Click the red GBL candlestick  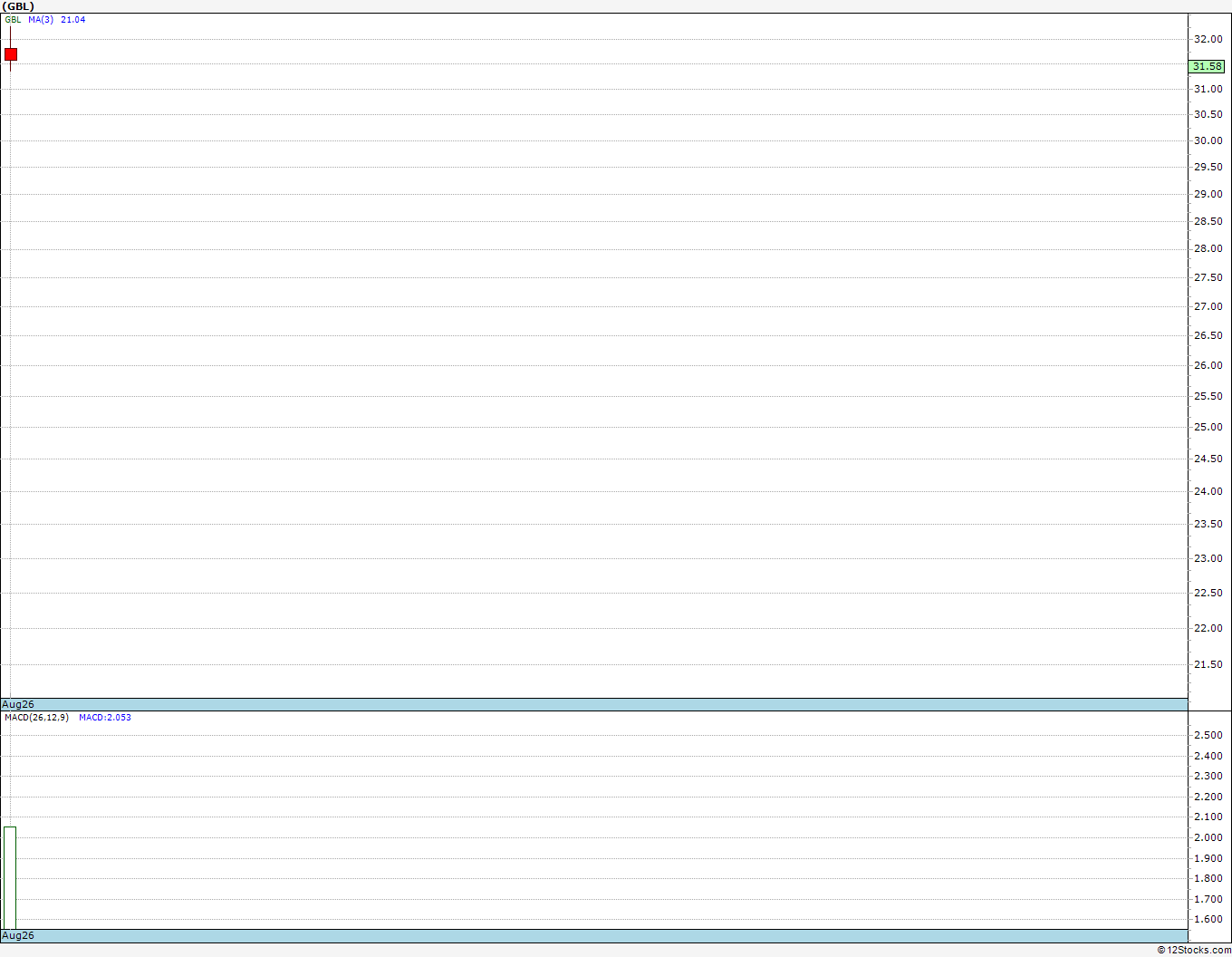(x=11, y=54)
